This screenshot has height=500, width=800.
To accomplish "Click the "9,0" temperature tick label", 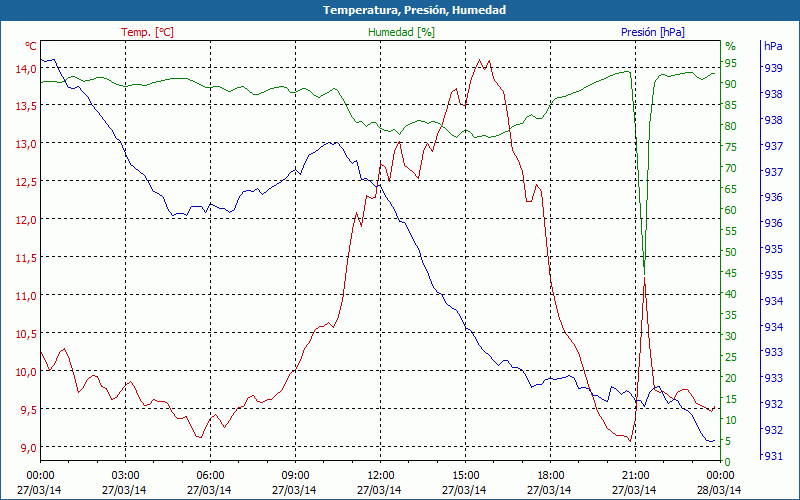I will pyautogui.click(x=28, y=448).
